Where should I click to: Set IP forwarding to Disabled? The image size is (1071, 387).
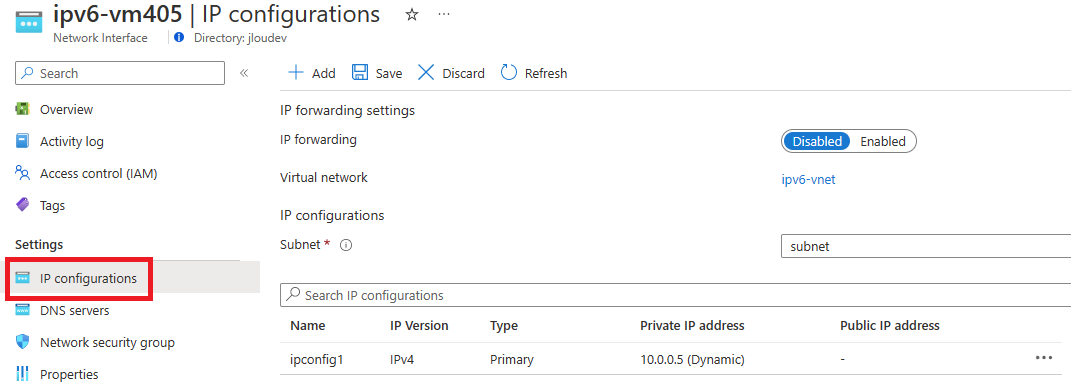817,141
